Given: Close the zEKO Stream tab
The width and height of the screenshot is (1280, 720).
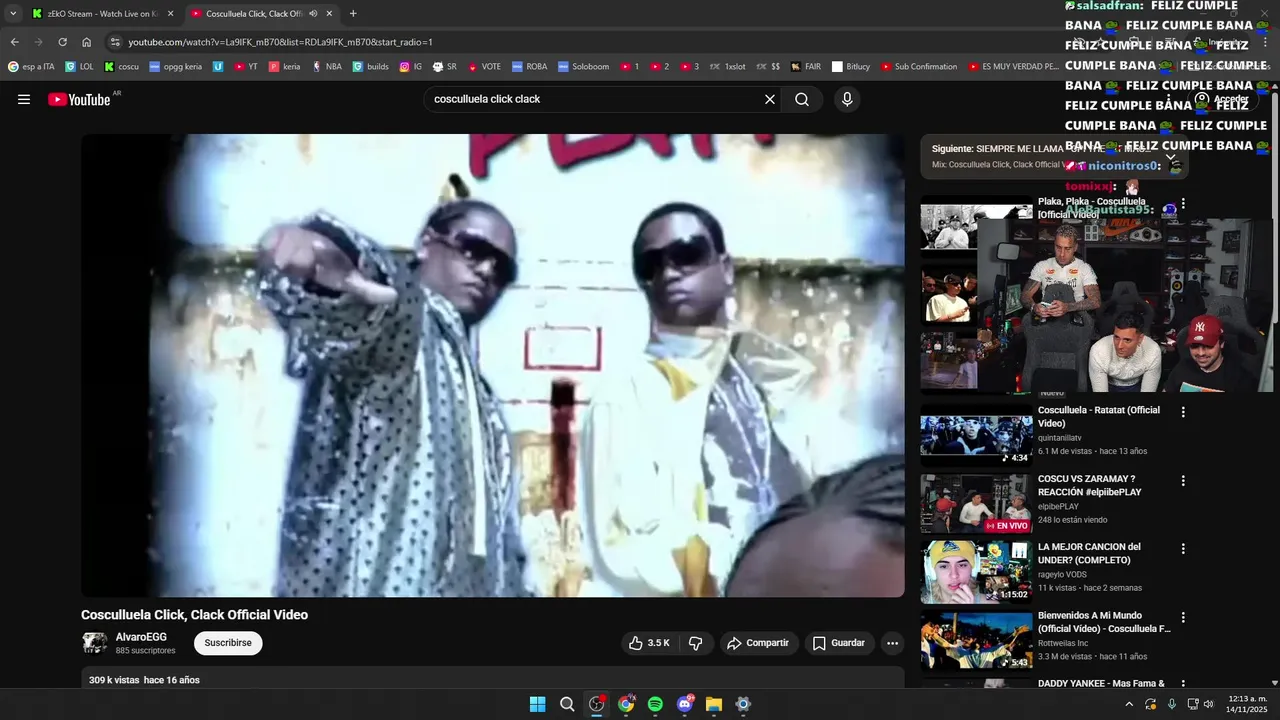Looking at the screenshot, I should 170,14.
